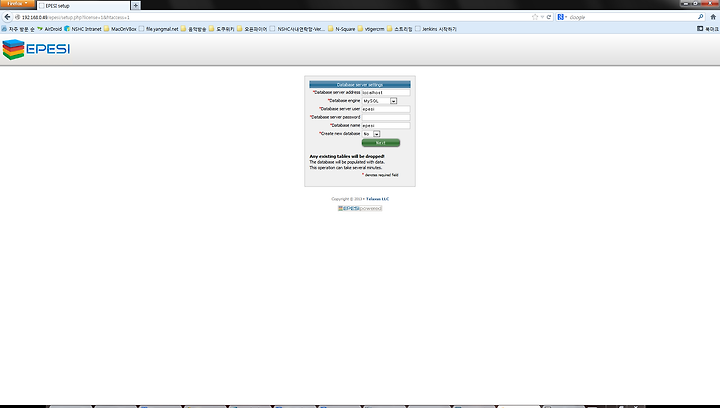Select the EPESI setup tab
This screenshot has height=408, width=720.
pos(83,6)
